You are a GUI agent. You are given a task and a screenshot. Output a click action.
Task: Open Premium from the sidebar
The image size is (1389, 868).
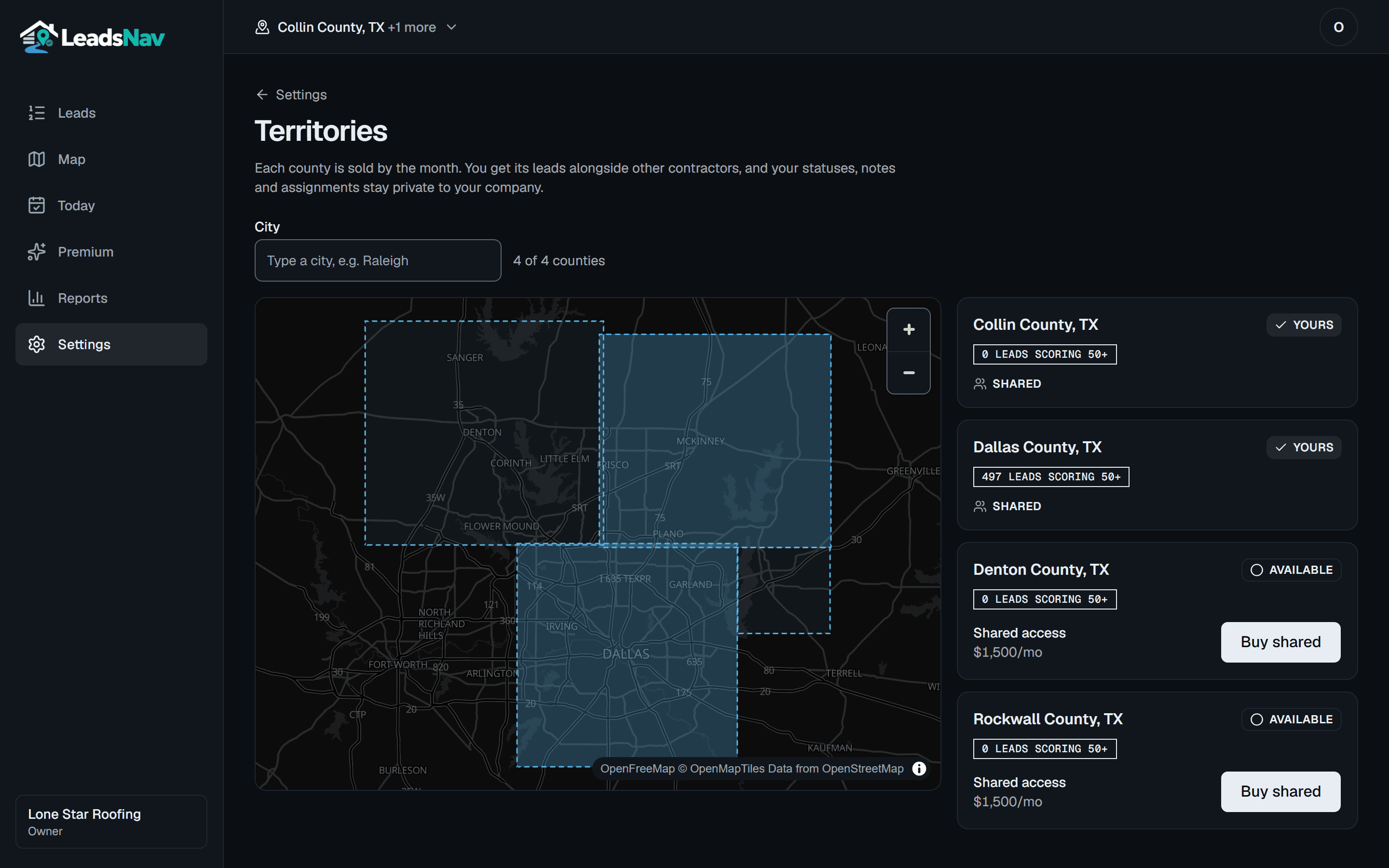111,251
